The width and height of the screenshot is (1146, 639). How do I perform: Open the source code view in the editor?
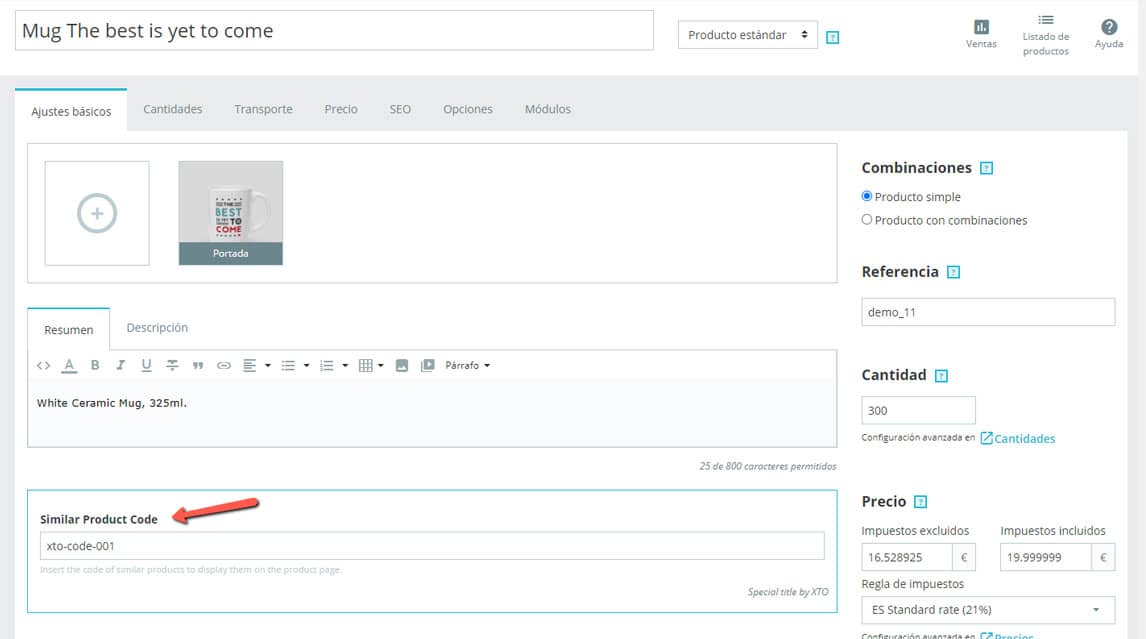43,365
